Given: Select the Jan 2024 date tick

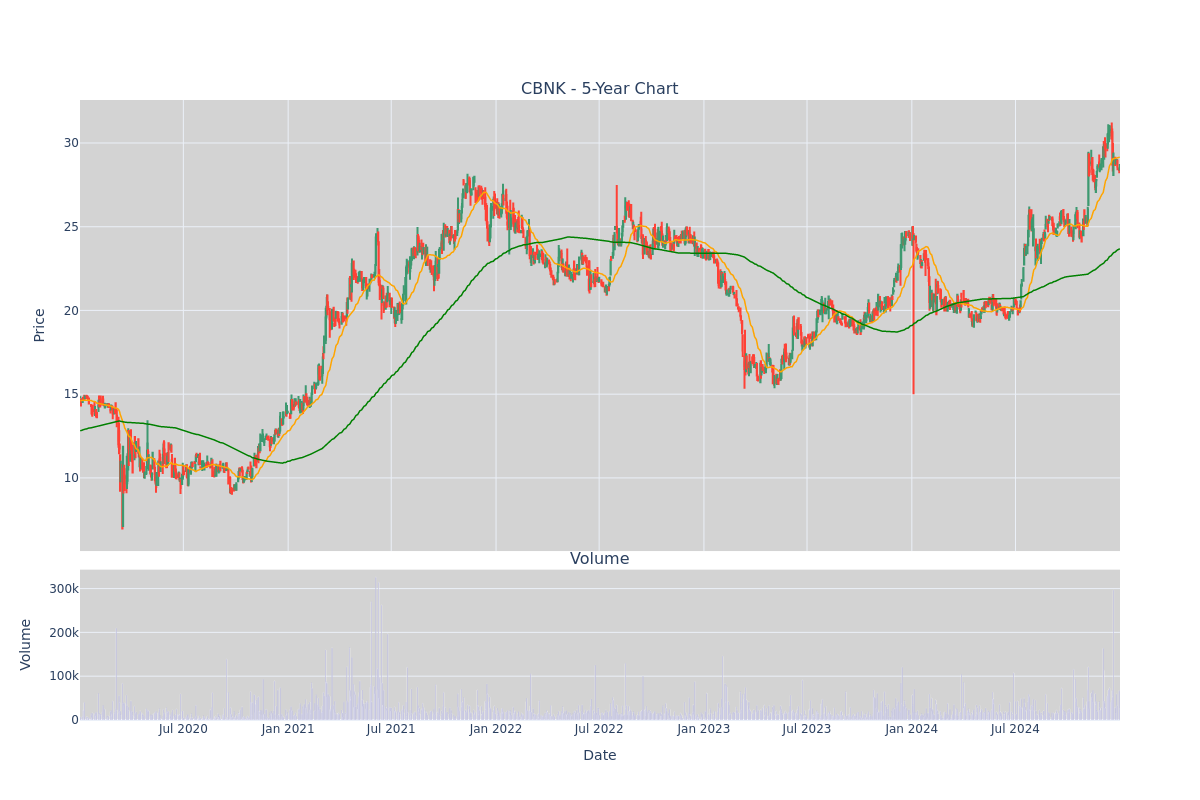Looking at the screenshot, I should (x=912, y=729).
